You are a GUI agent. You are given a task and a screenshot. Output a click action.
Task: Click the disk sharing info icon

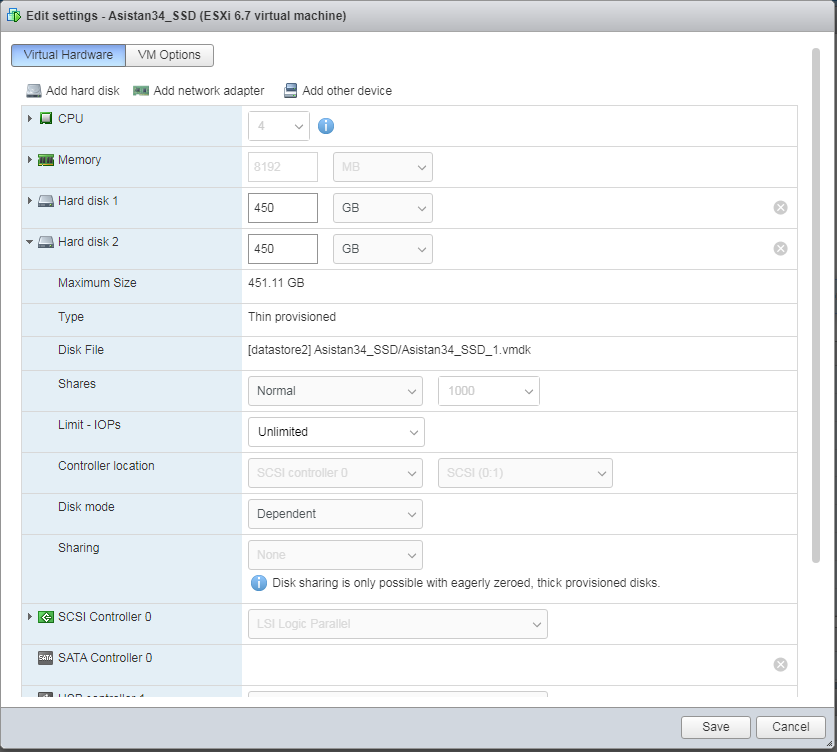pos(258,582)
